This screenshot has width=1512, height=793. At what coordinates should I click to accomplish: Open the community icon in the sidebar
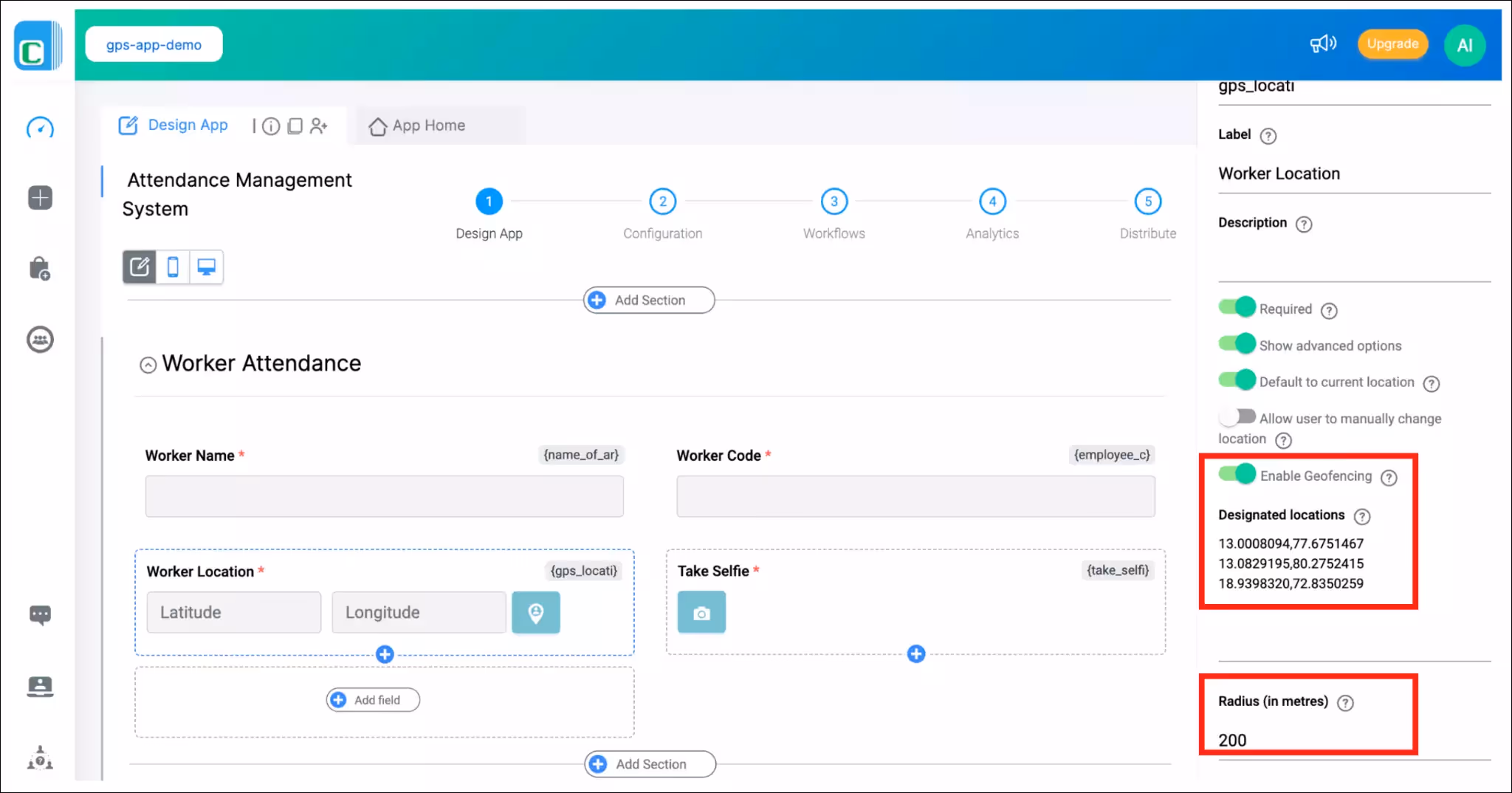pos(40,339)
